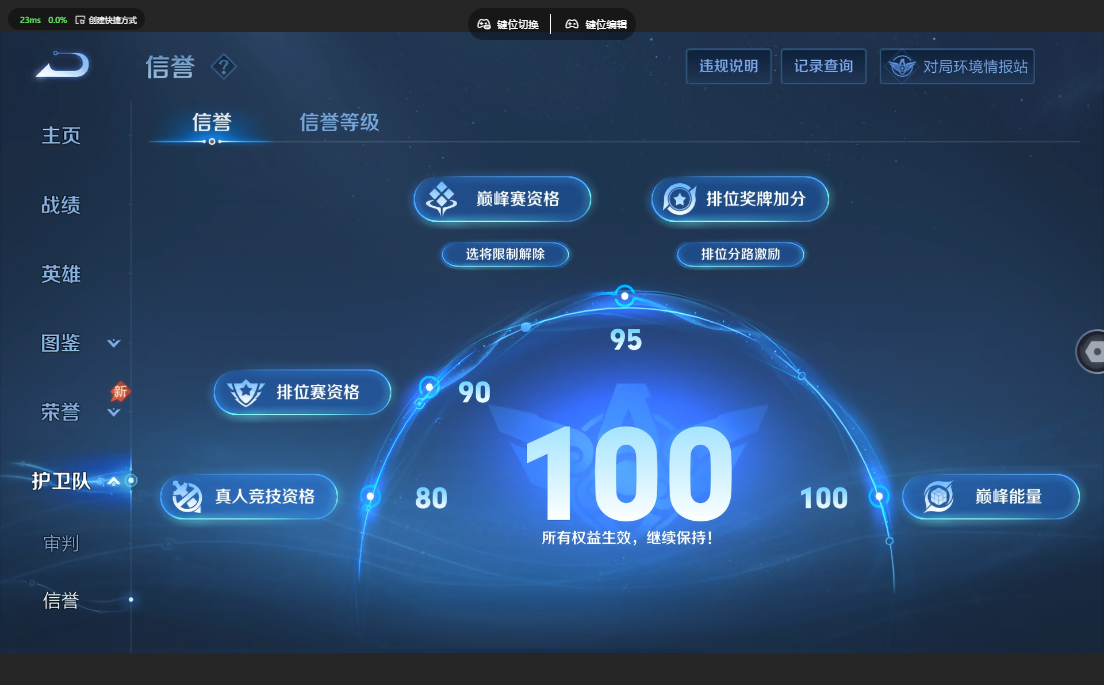Open 记录查询 button
The width and height of the screenshot is (1104, 685).
(824, 66)
